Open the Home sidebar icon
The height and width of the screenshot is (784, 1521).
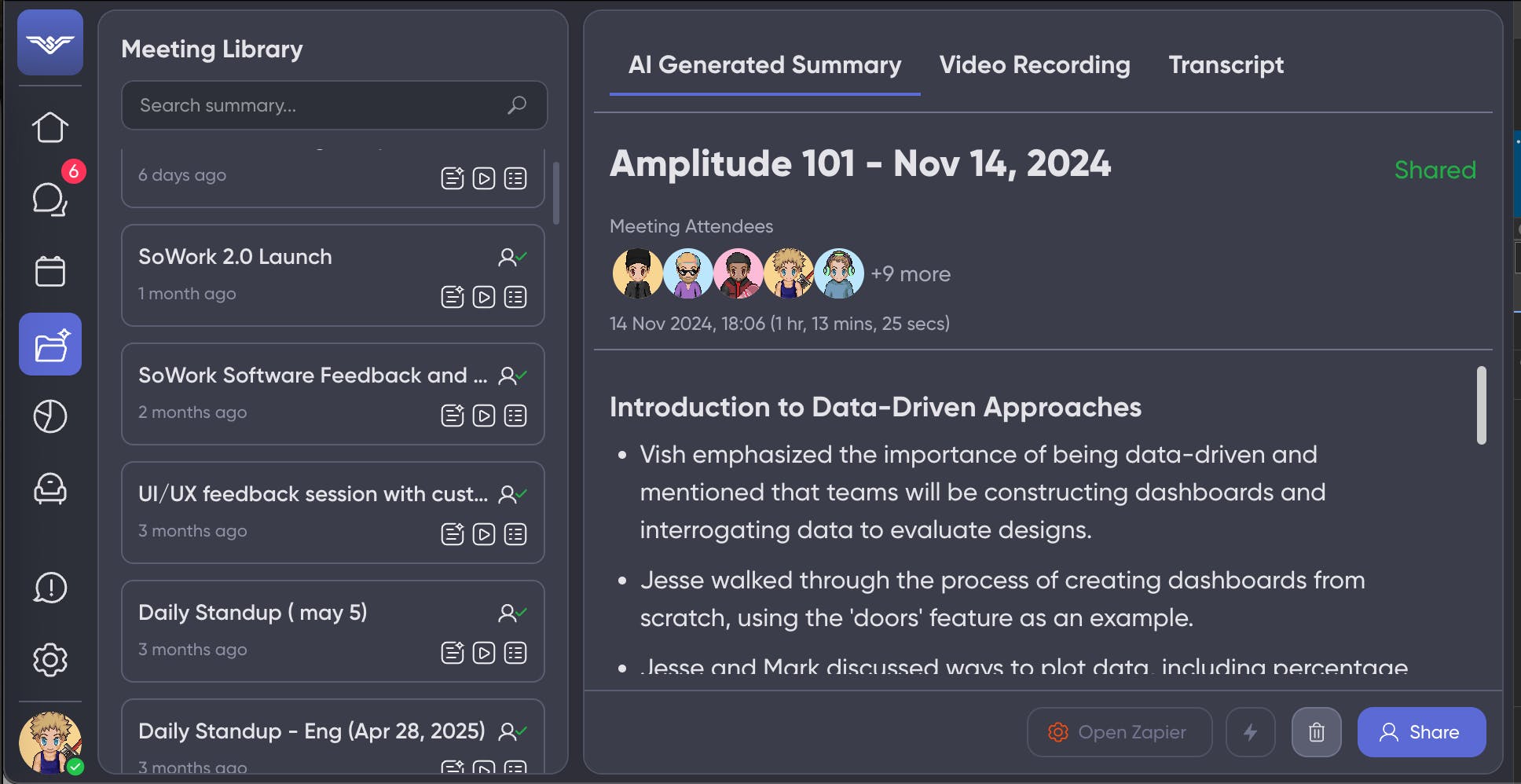[x=50, y=127]
